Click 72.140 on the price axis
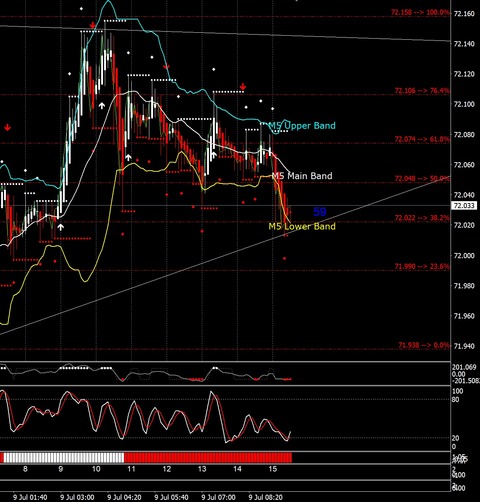The width and height of the screenshot is (480, 502). tap(464, 44)
